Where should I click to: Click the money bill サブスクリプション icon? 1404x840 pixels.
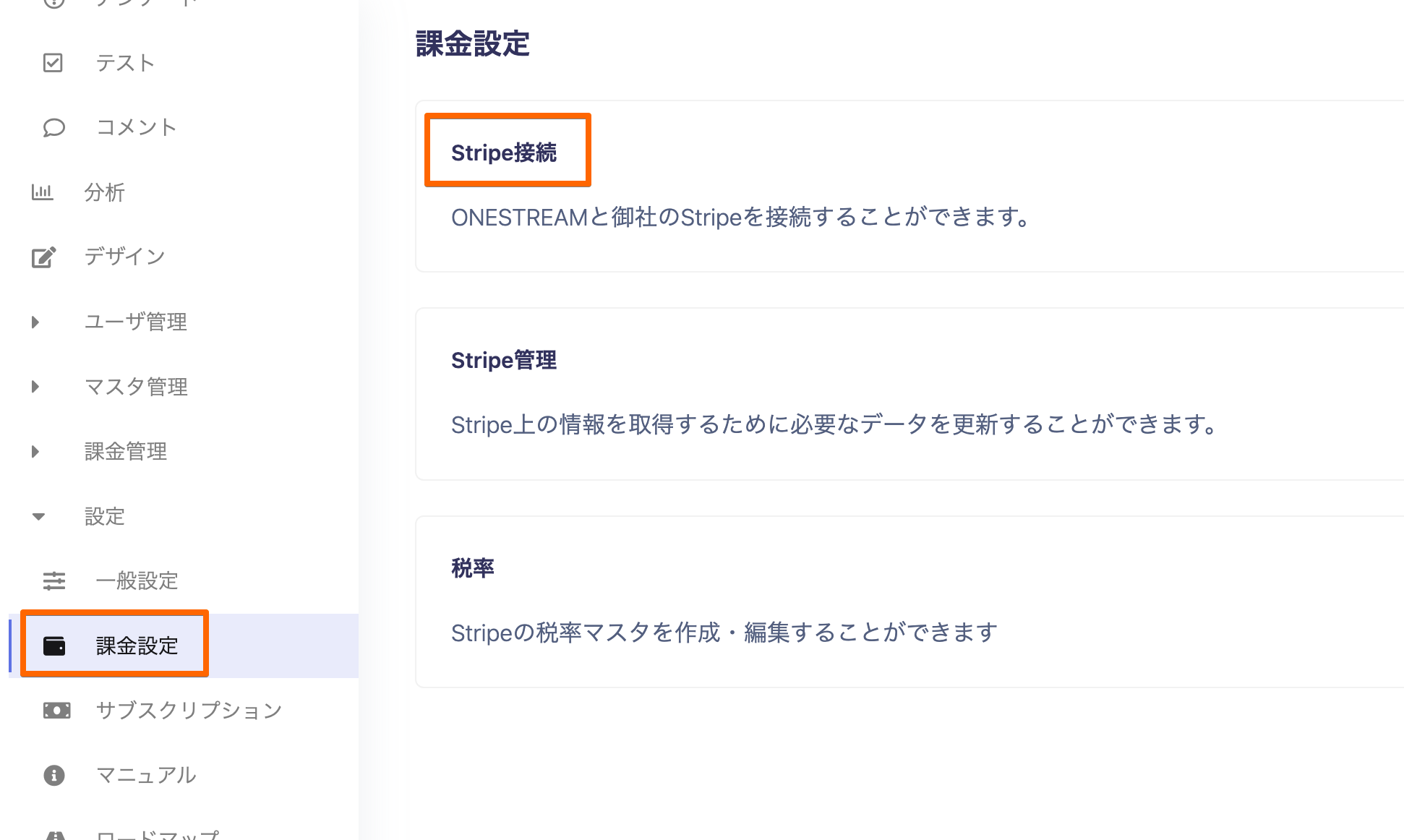[x=56, y=711]
